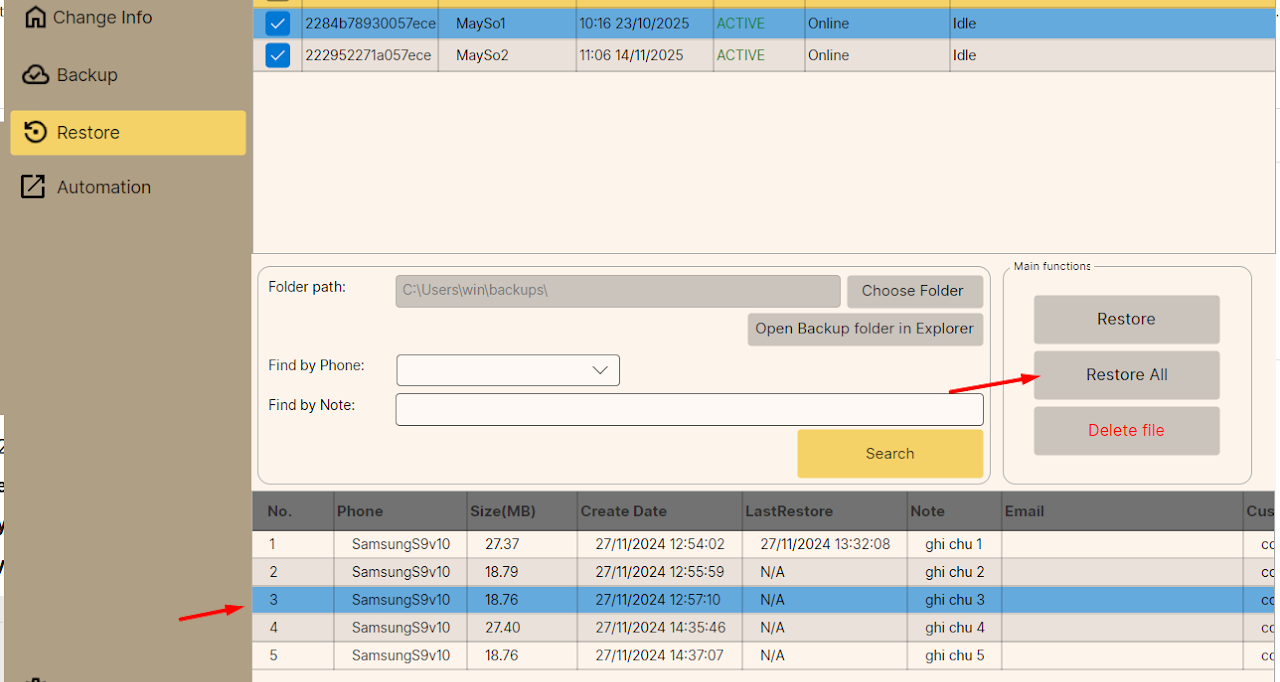1280x682 pixels.
Task: Open the Backup menu item
Action: [87, 75]
